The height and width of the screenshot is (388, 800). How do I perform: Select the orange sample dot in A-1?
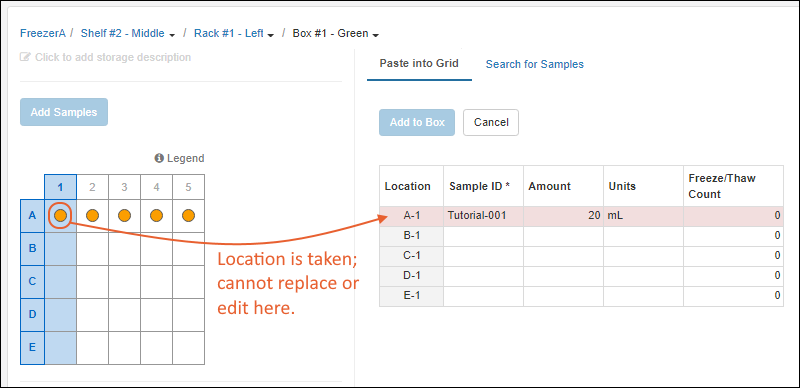click(x=60, y=216)
